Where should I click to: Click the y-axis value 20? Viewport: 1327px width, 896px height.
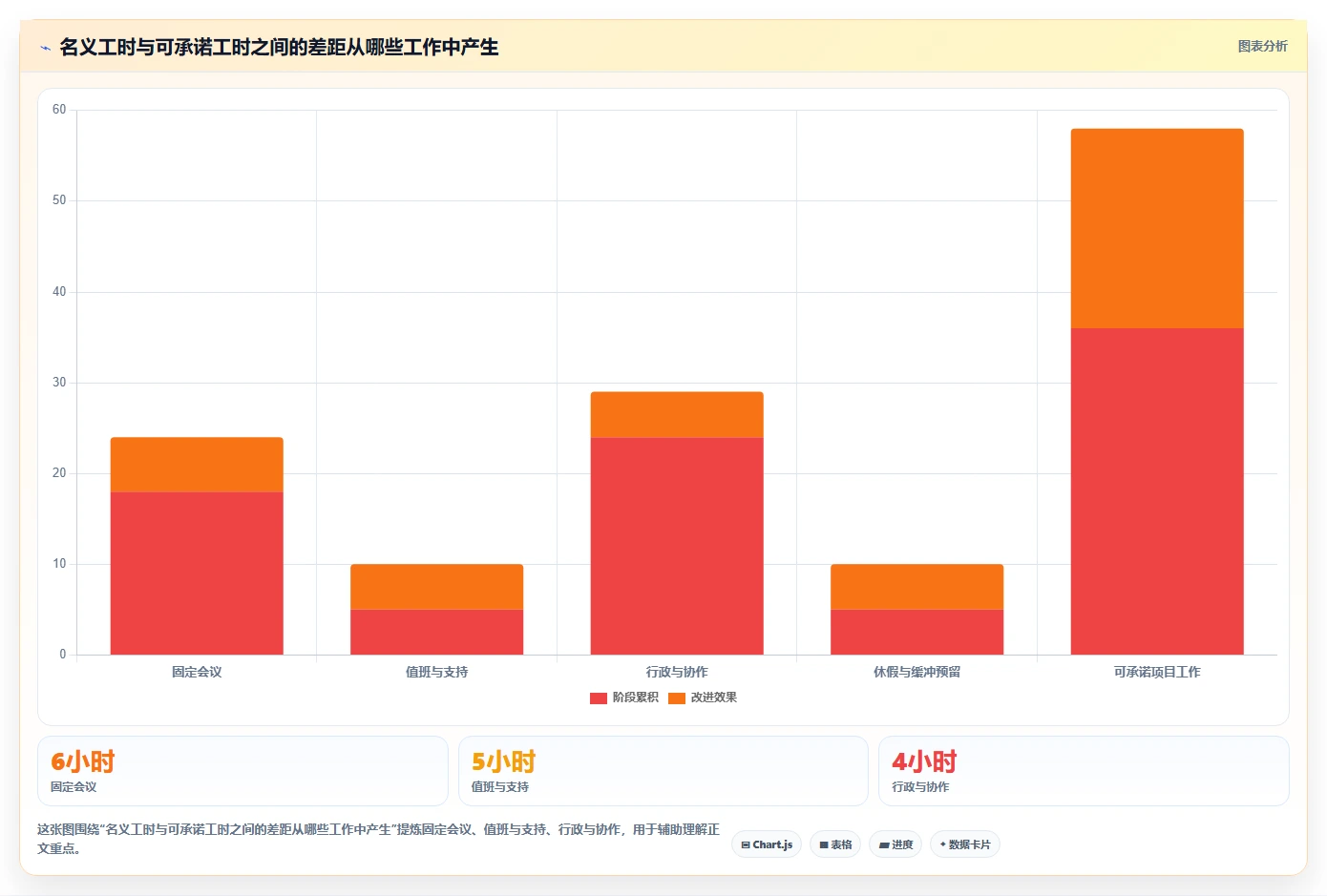coord(59,472)
